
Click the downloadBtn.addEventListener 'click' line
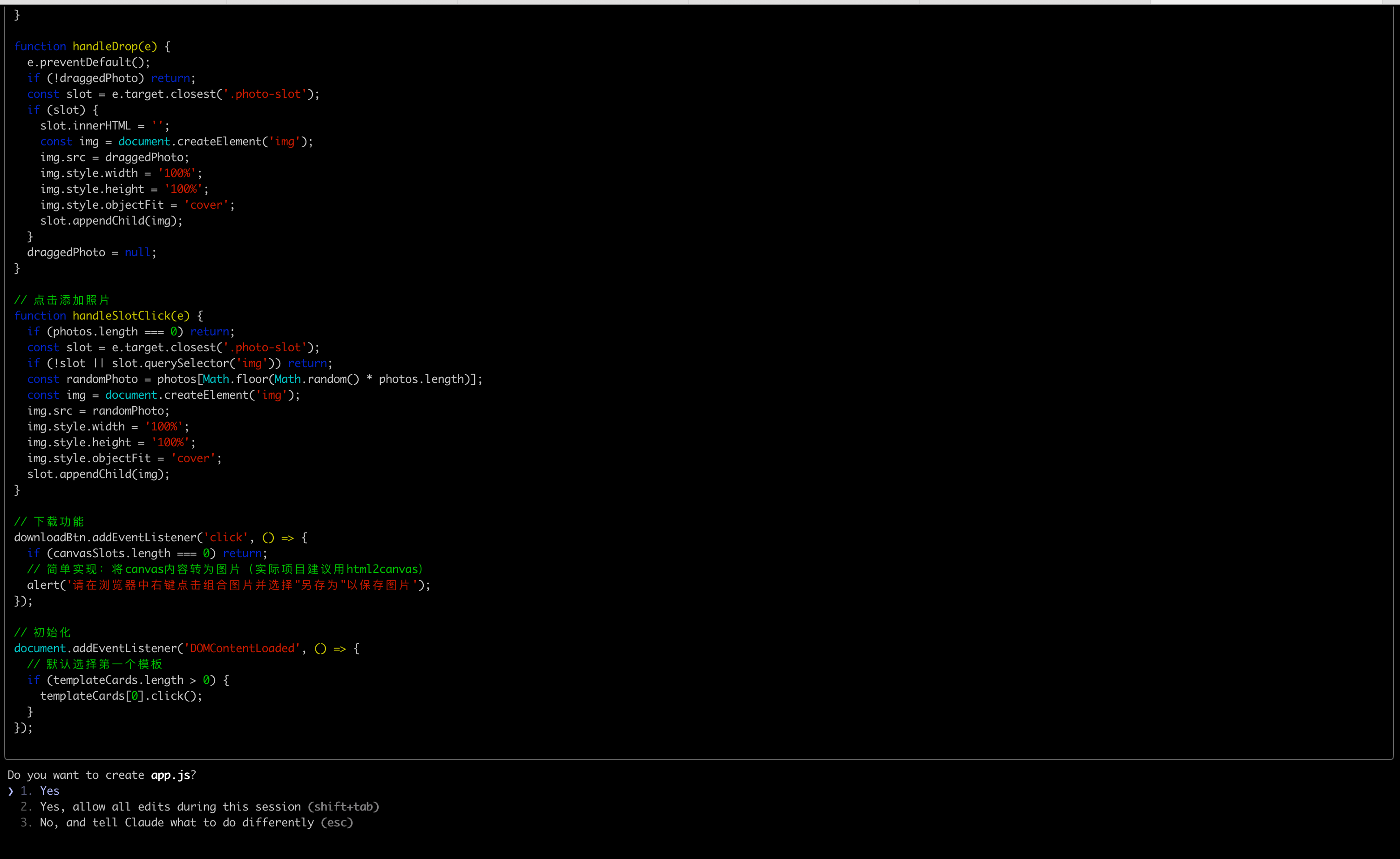(x=160, y=538)
